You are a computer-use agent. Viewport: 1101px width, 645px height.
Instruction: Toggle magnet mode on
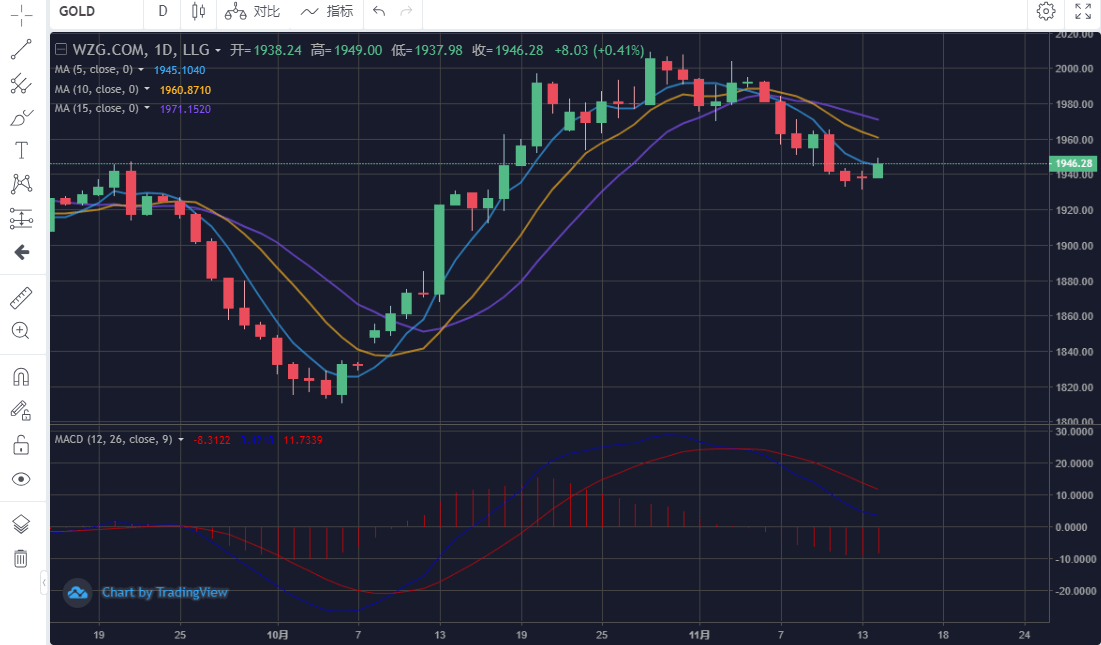(x=21, y=377)
